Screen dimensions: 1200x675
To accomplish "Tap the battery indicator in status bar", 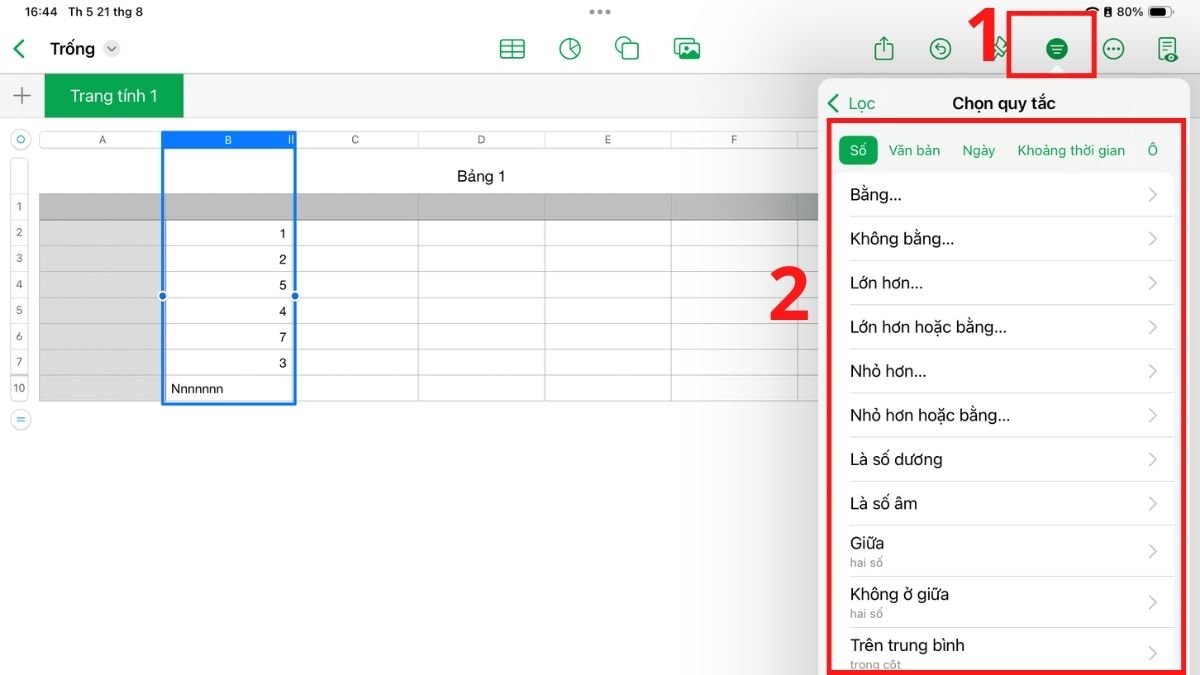I will (1159, 12).
